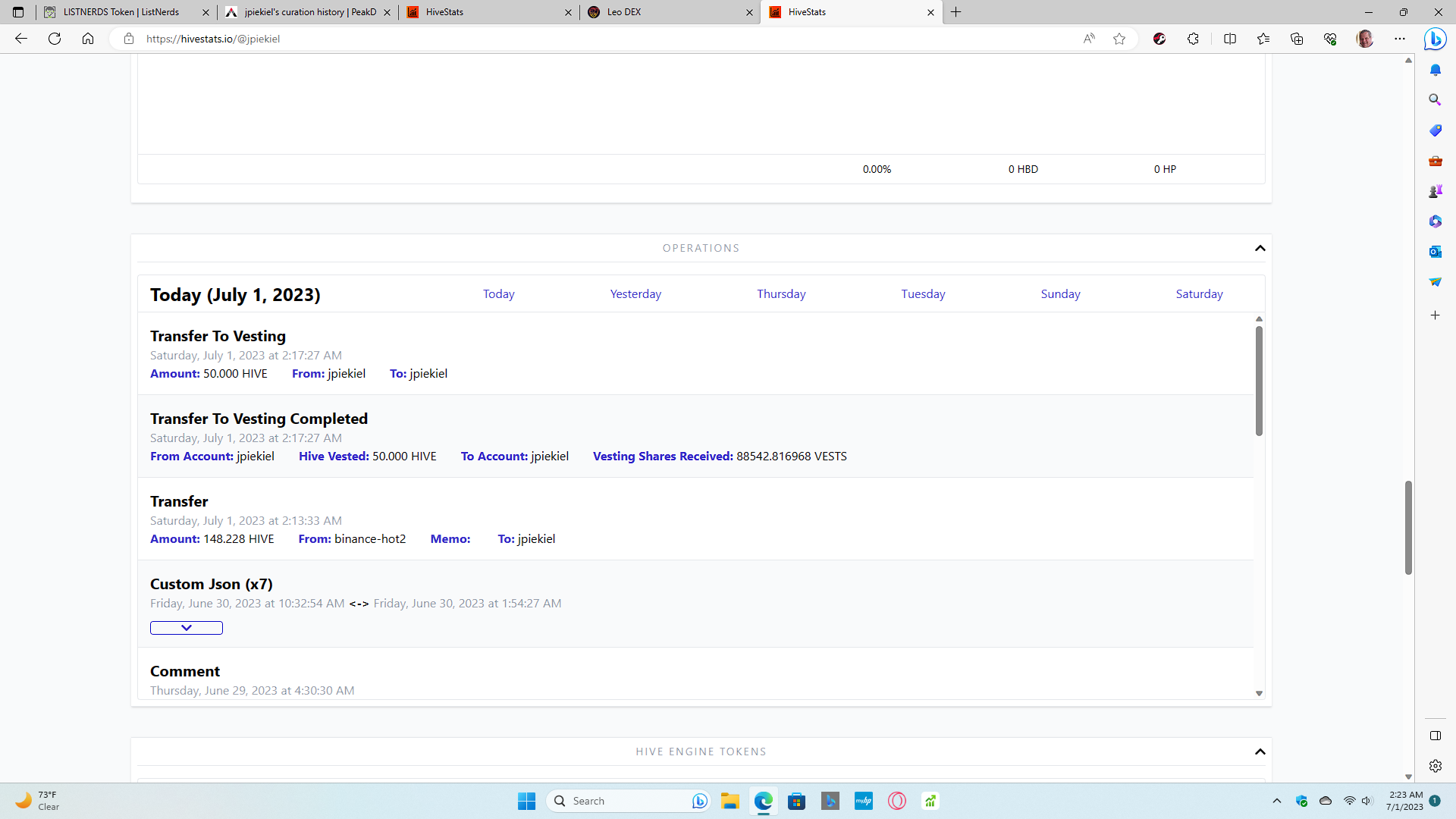This screenshot has height=819, width=1456.
Task: Expand the Custom Json (x7) details
Action: click(186, 627)
